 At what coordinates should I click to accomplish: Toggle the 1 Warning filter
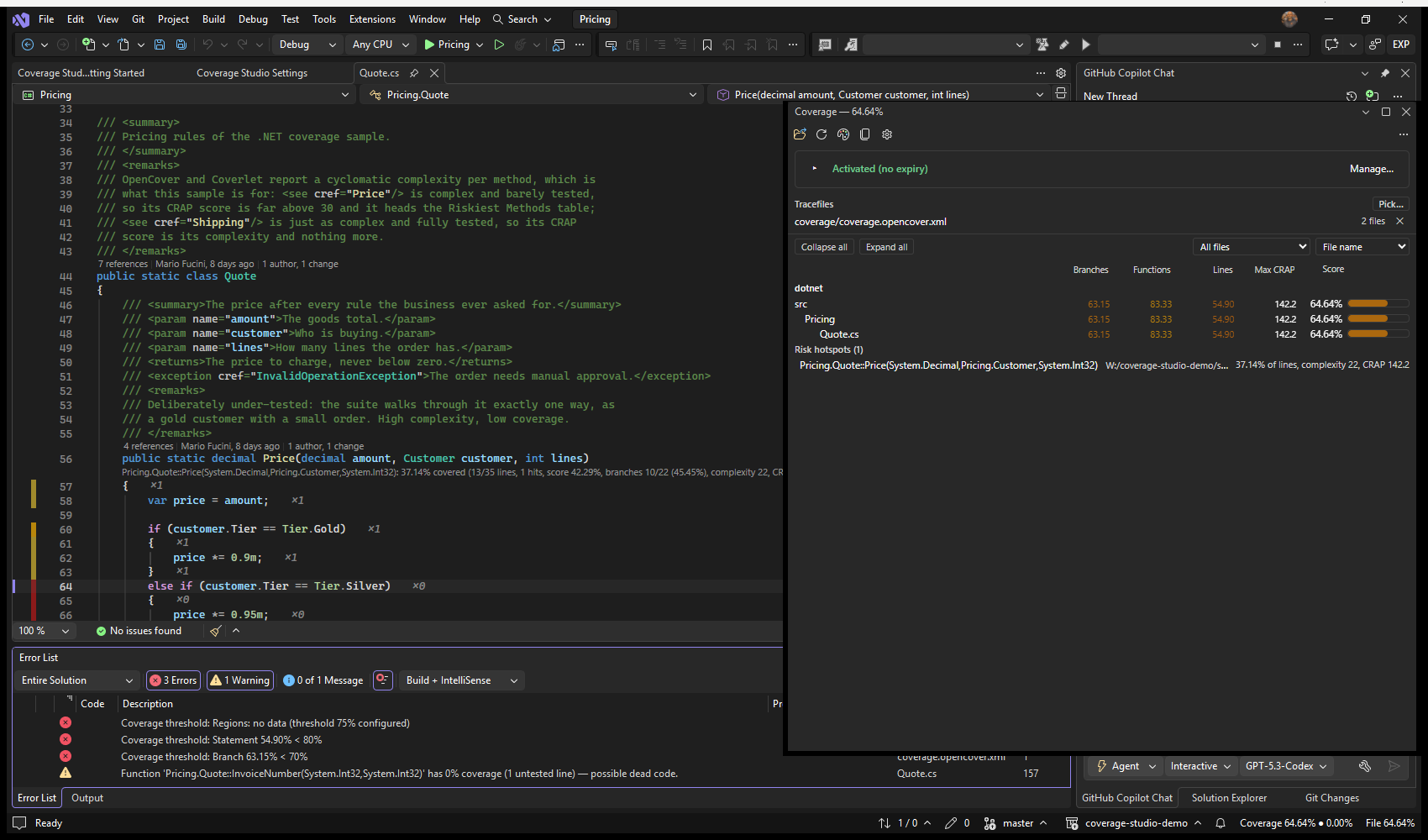[x=240, y=680]
